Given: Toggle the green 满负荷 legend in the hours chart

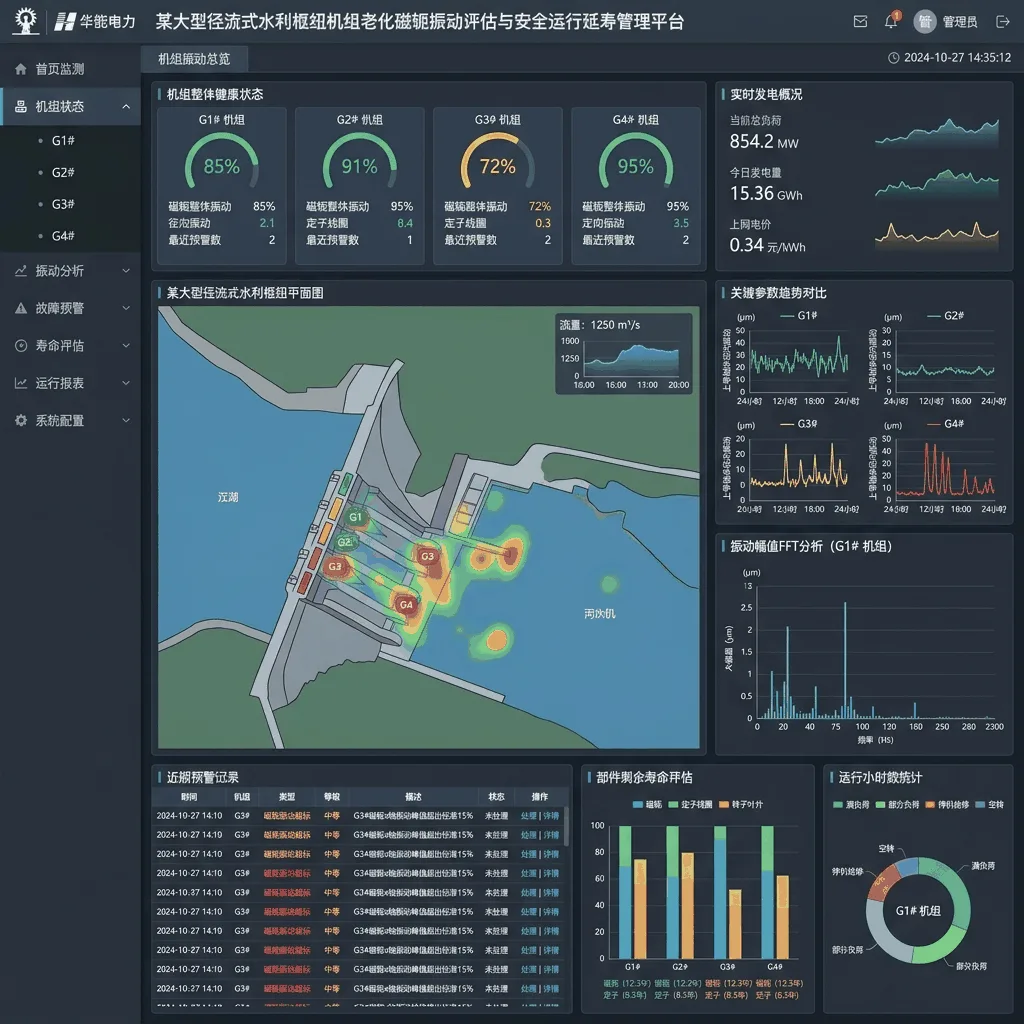Looking at the screenshot, I should pos(851,805).
